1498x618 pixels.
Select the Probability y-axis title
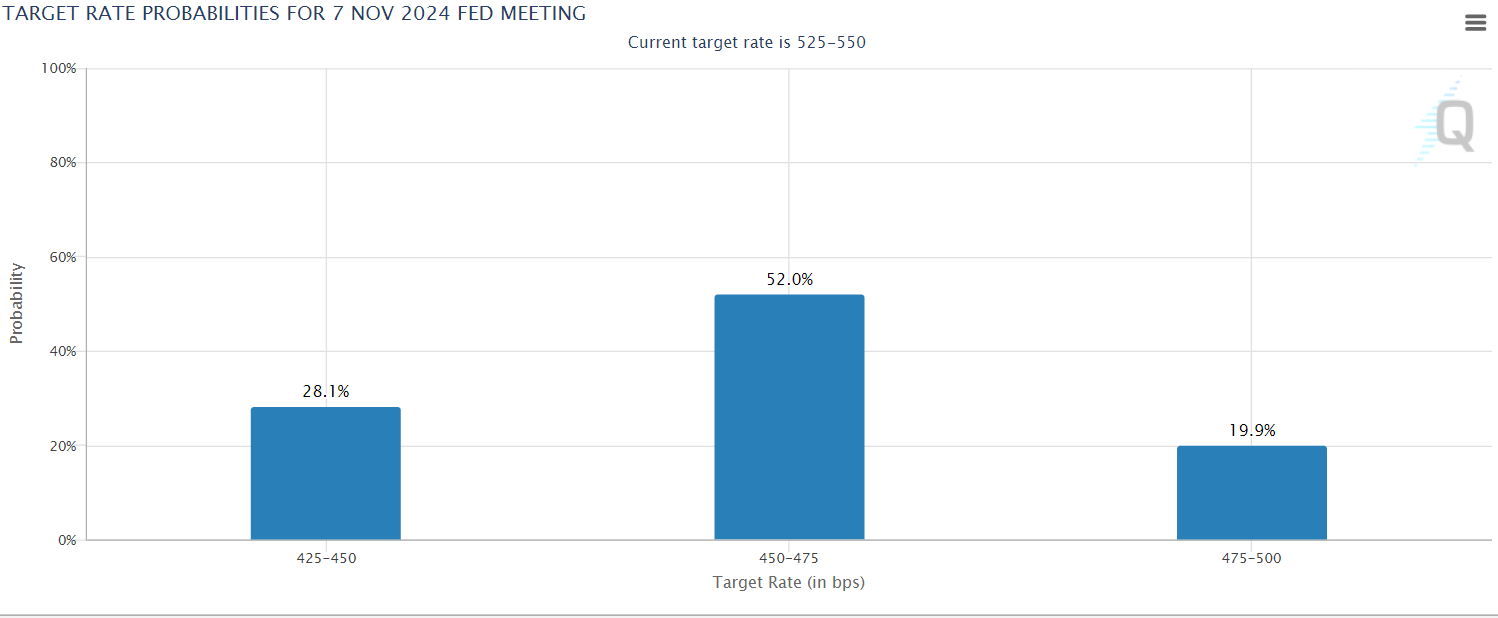click(x=16, y=303)
